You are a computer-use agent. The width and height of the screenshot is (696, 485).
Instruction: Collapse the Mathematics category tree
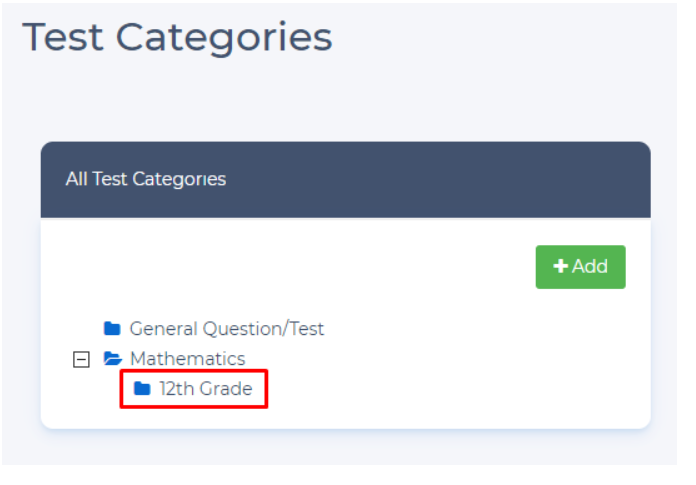[x=82, y=359]
